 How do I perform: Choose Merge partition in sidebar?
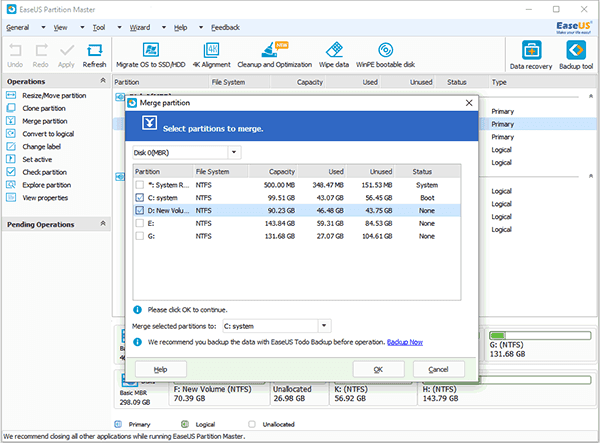click(x=45, y=121)
